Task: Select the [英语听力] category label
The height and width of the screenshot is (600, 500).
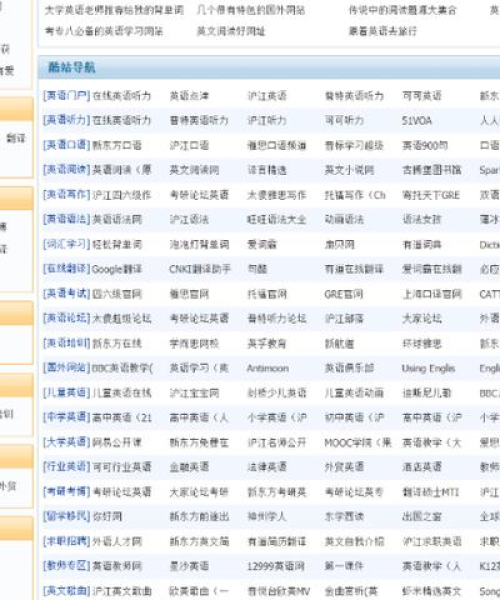Action: click(67, 121)
